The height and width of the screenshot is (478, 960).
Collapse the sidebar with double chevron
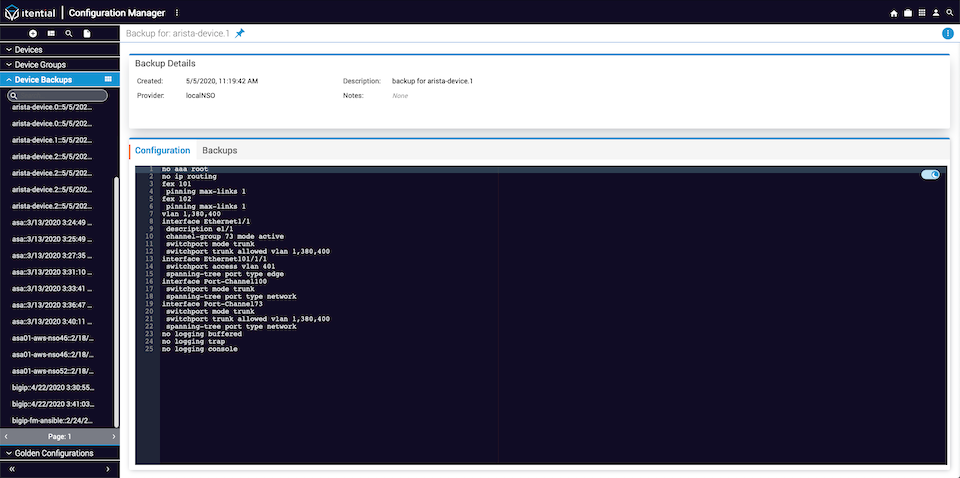(12, 469)
